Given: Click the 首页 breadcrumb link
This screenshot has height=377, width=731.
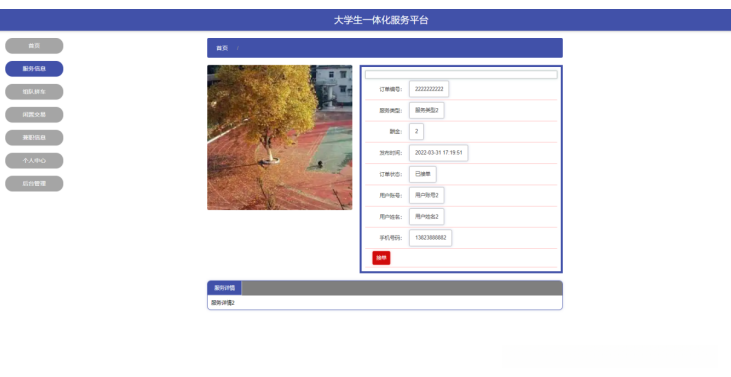Looking at the screenshot, I should click(222, 48).
